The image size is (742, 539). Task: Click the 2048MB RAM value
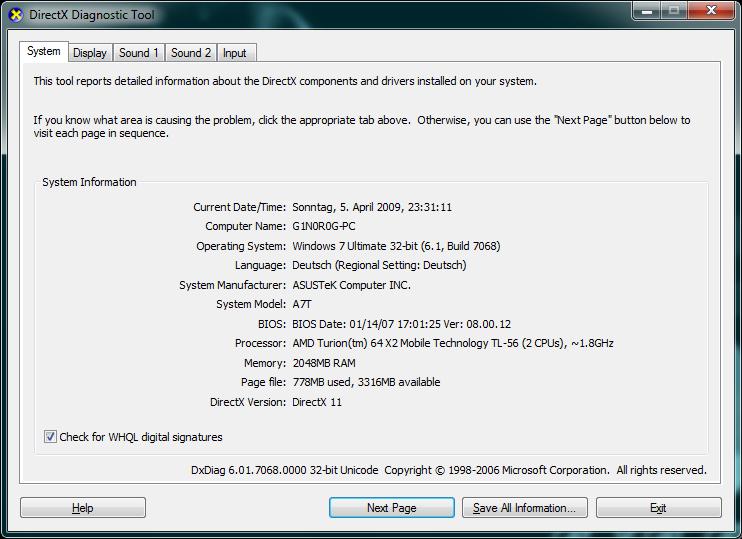click(x=324, y=363)
